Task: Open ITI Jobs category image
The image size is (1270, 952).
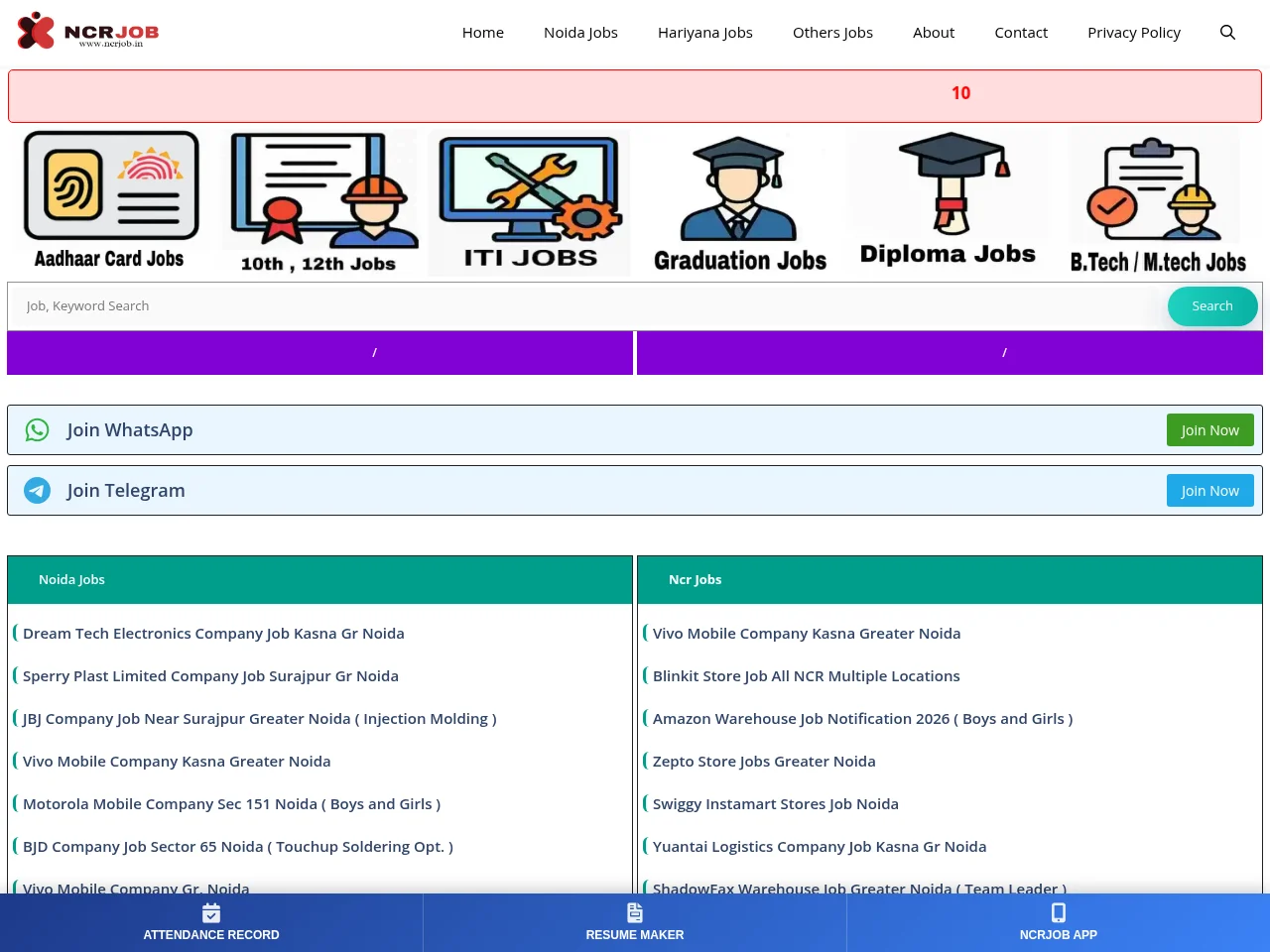Action: click(529, 202)
